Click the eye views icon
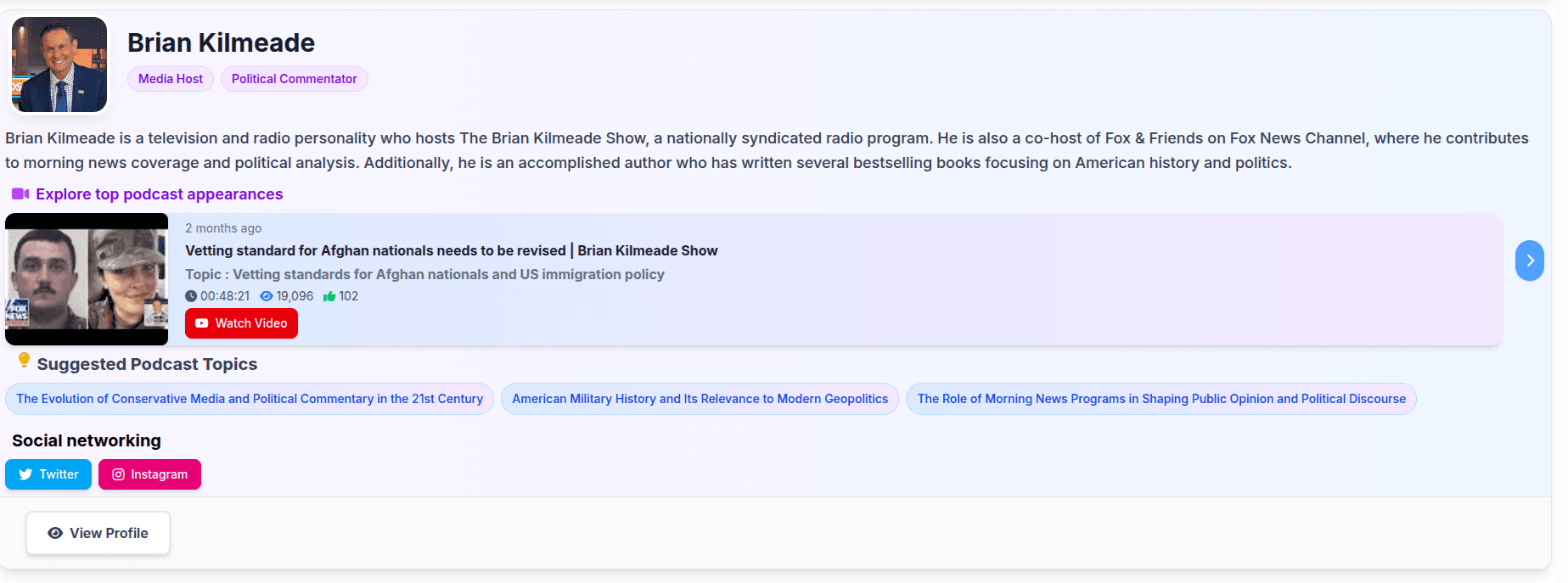 click(266, 296)
